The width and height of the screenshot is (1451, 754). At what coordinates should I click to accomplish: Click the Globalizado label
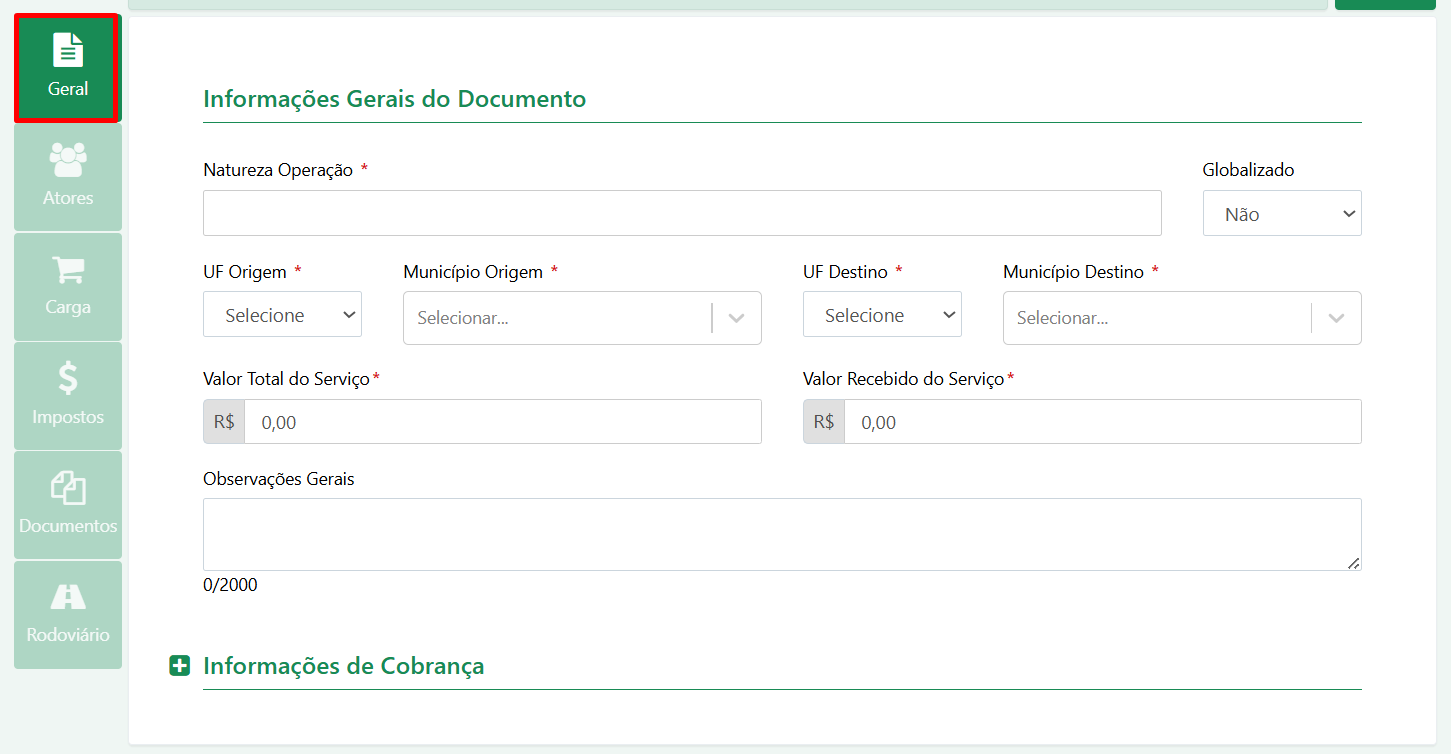pyautogui.click(x=1248, y=170)
